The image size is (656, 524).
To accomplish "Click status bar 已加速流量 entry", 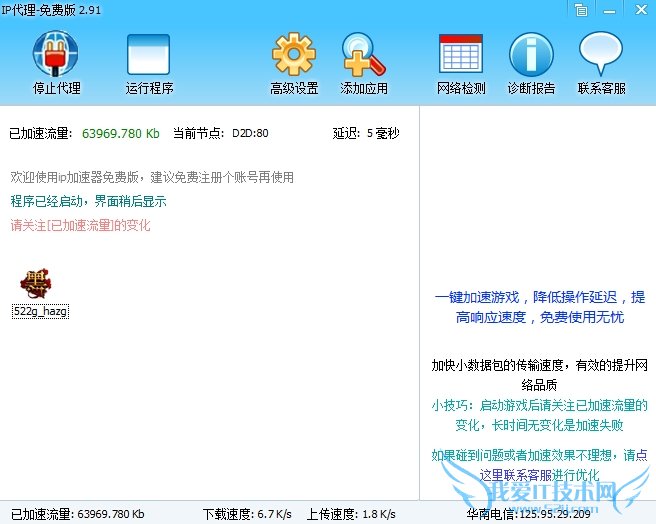I will coord(77,514).
